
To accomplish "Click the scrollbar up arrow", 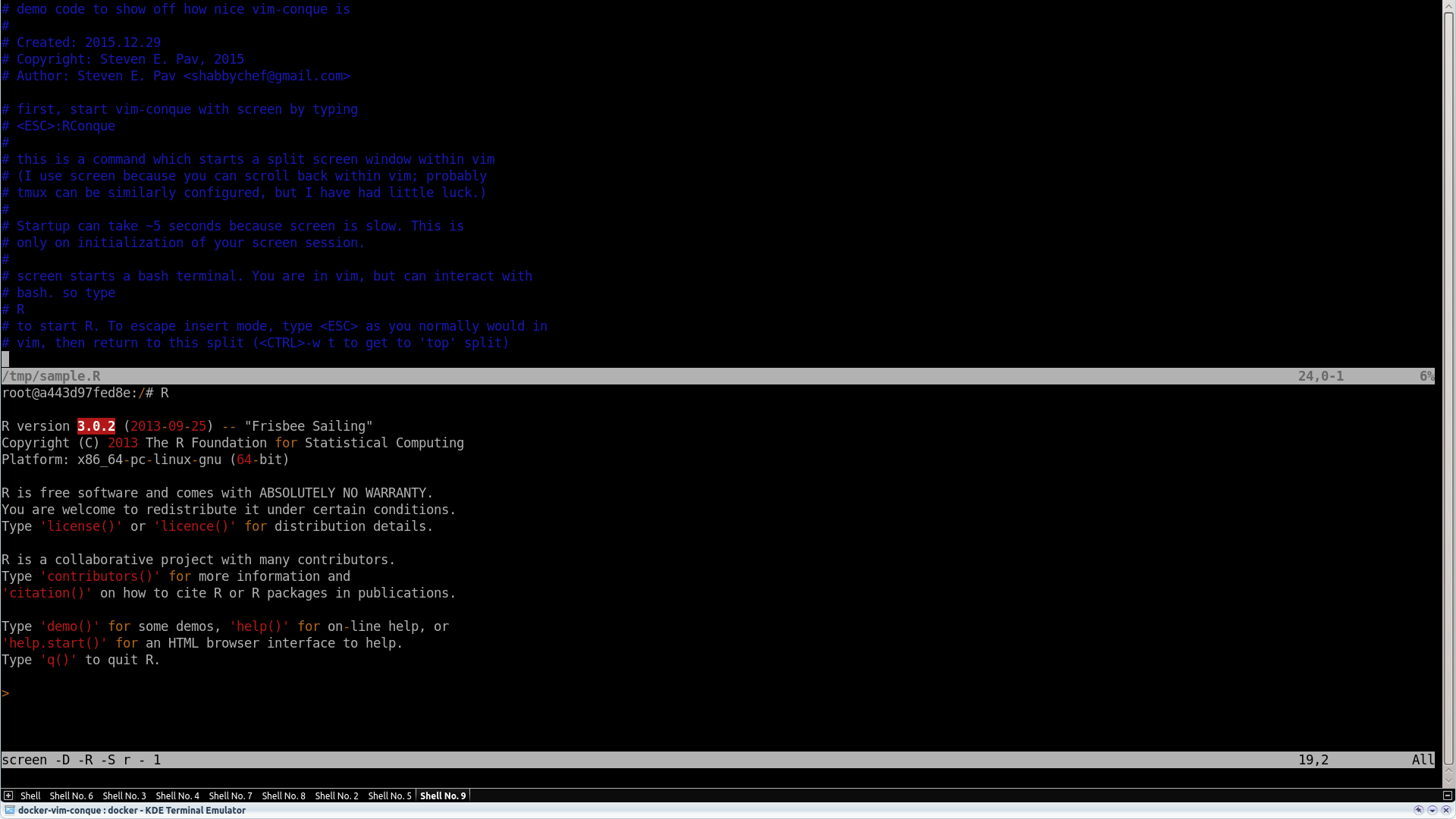I will (1448, 5).
